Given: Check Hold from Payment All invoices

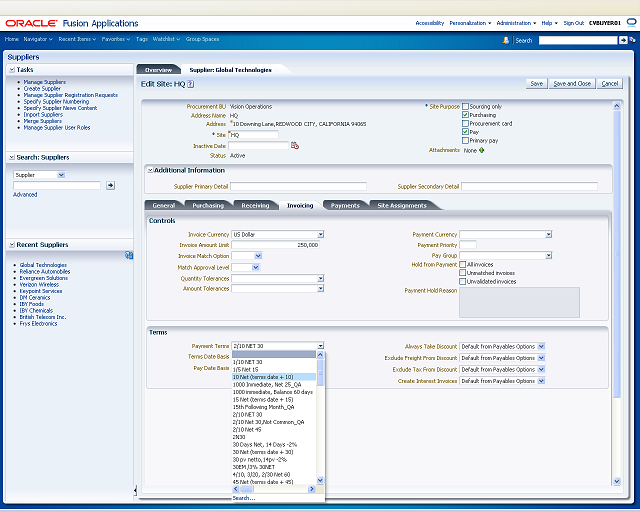Looking at the screenshot, I should pyautogui.click(x=462, y=265).
